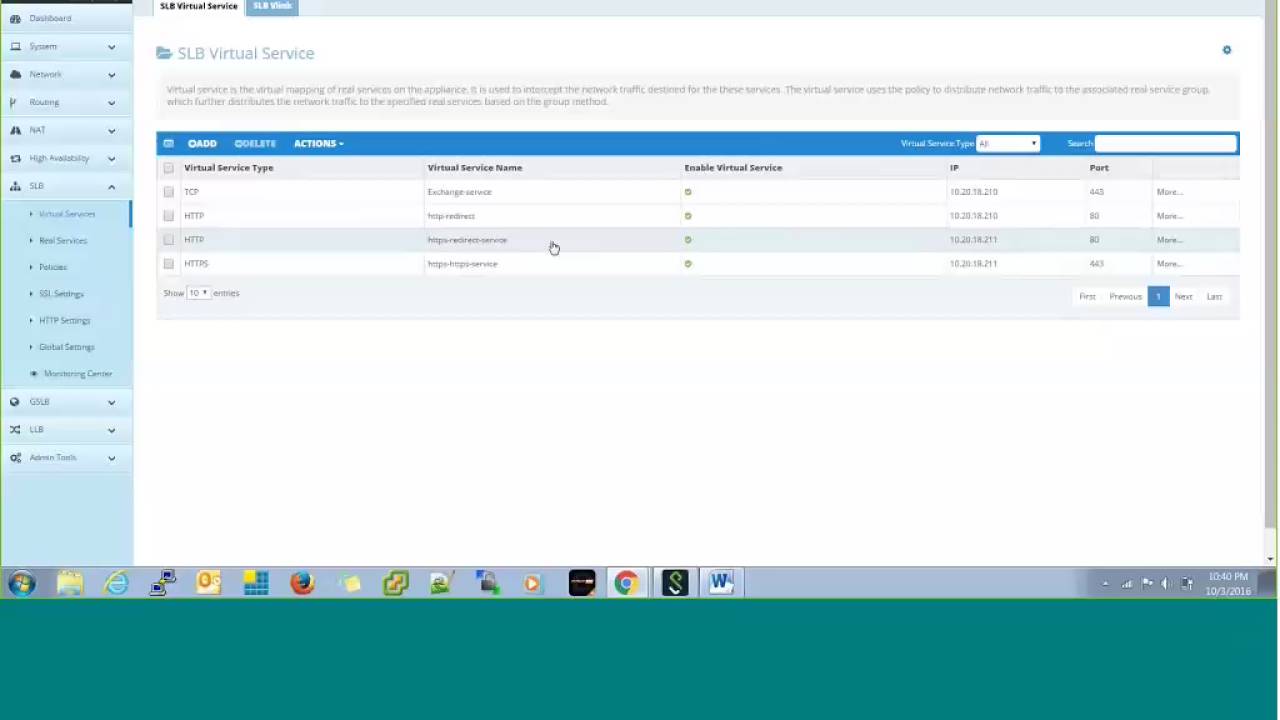Switch to the second SLB tab
The width and height of the screenshot is (1280, 720).
[x=272, y=6]
